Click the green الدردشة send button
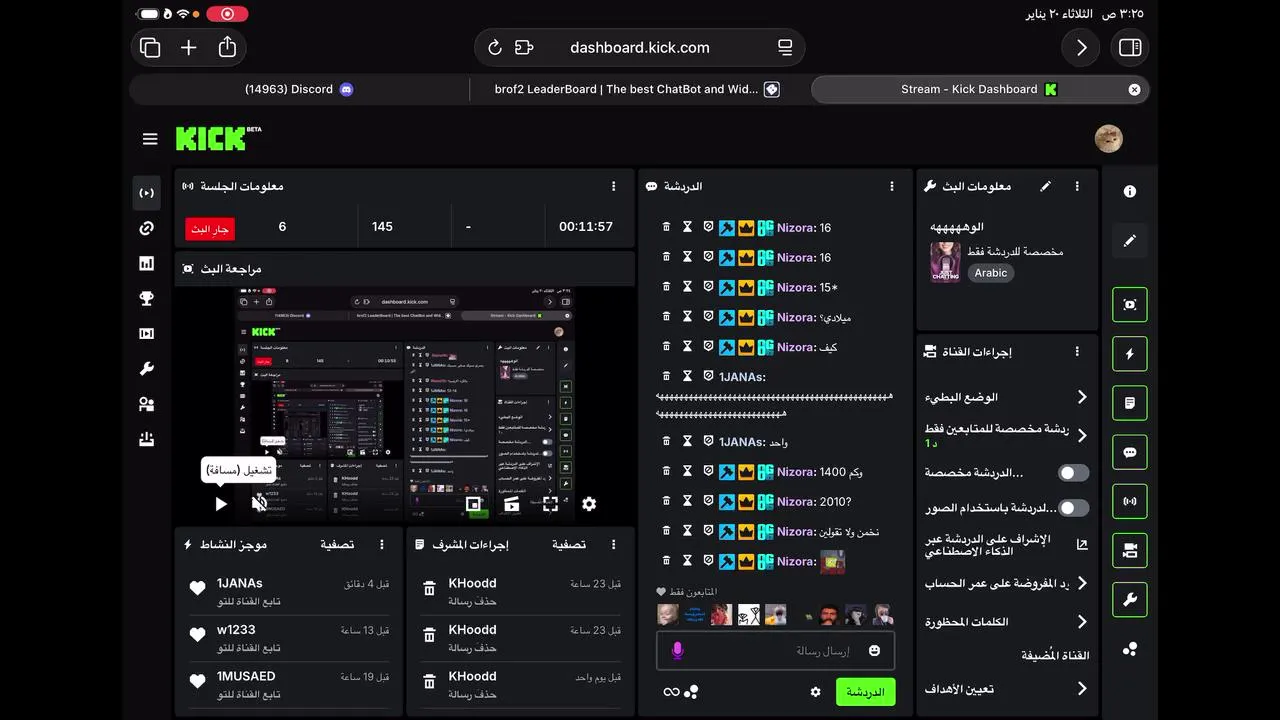The height and width of the screenshot is (720, 1280). 865,692
